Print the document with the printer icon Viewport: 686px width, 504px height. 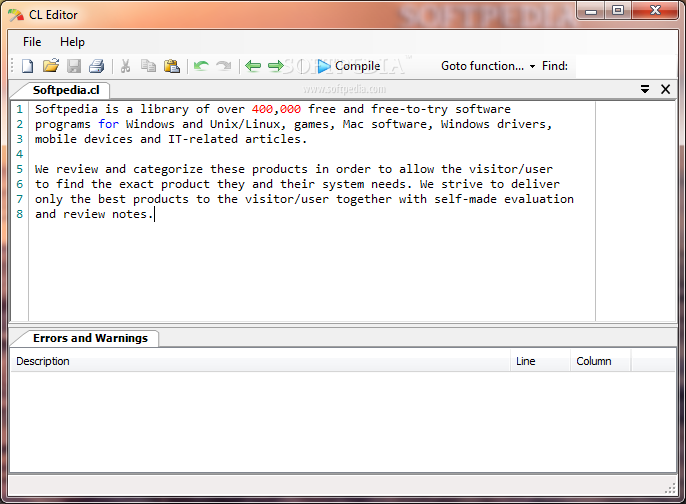click(97, 66)
